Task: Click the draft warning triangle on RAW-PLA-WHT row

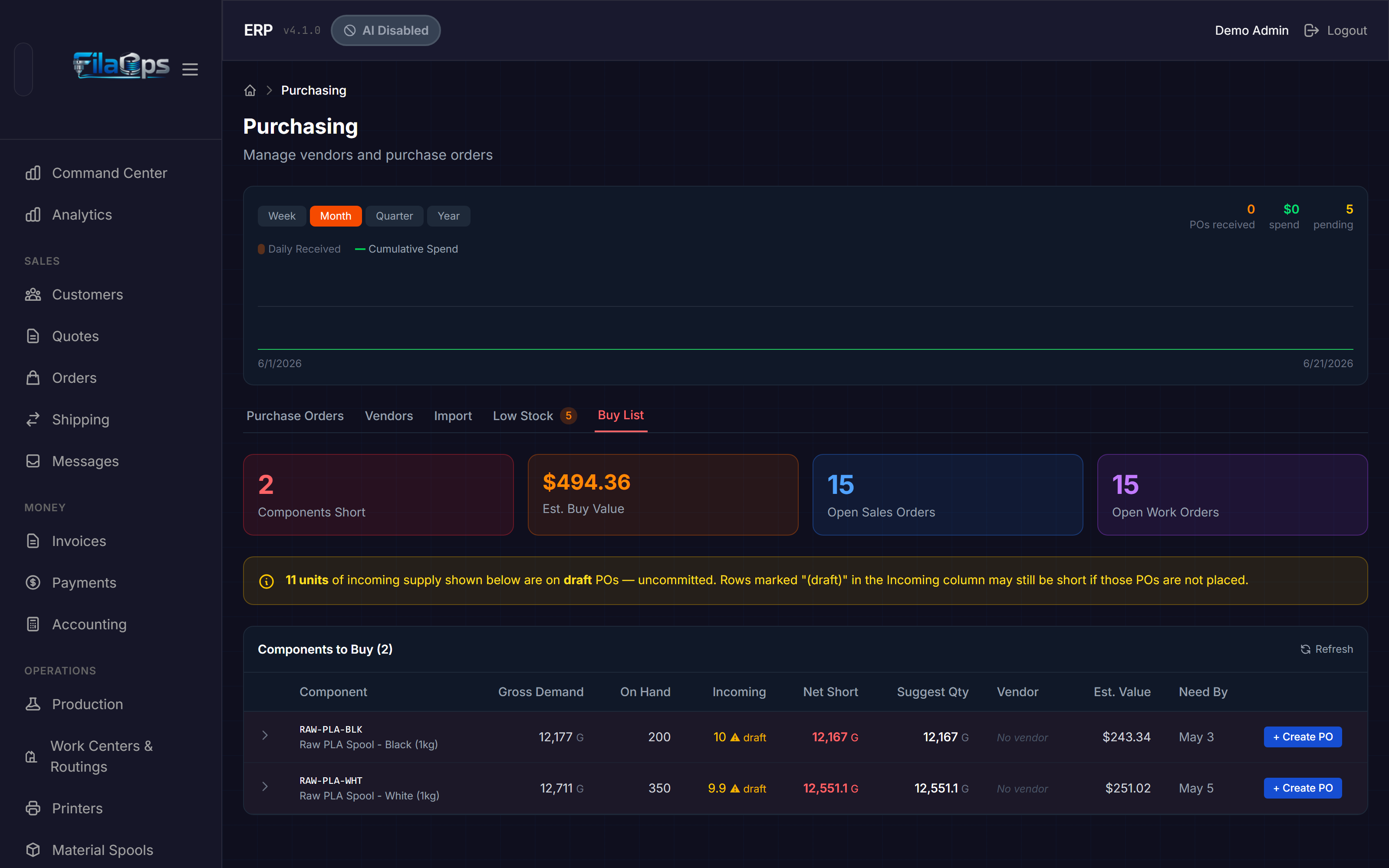Action: coord(735,789)
